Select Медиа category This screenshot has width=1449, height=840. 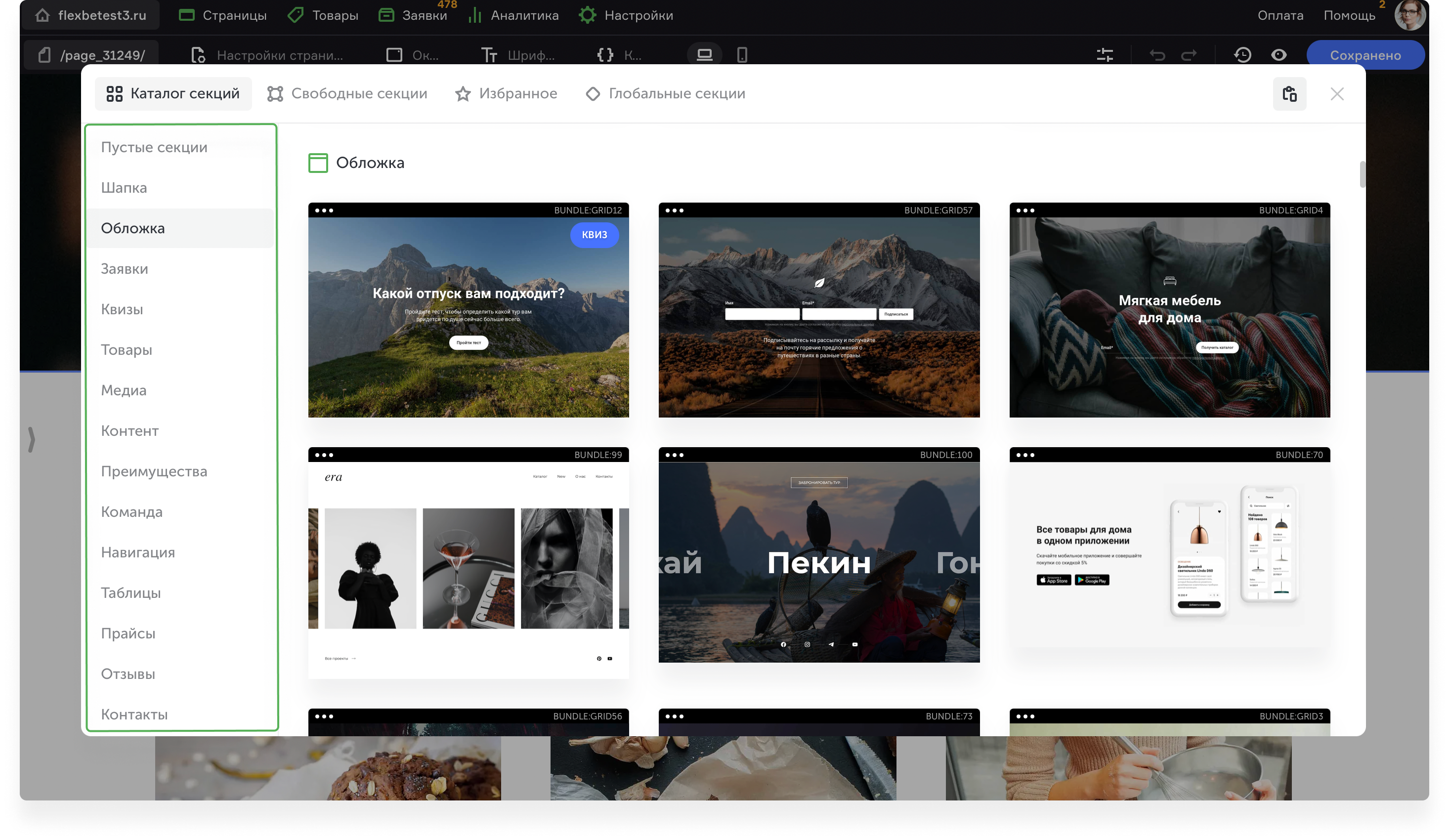click(124, 390)
